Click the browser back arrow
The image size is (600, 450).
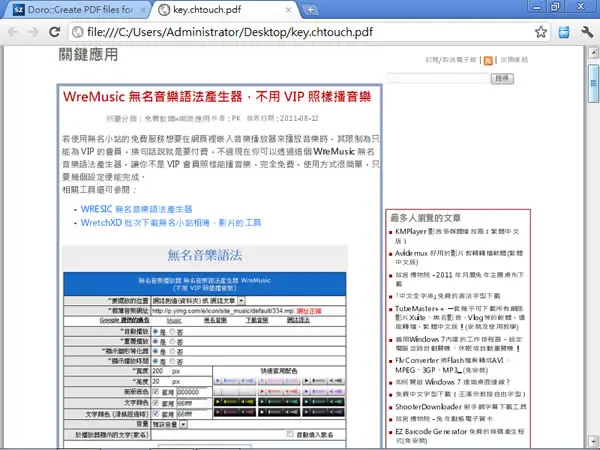click(13, 32)
